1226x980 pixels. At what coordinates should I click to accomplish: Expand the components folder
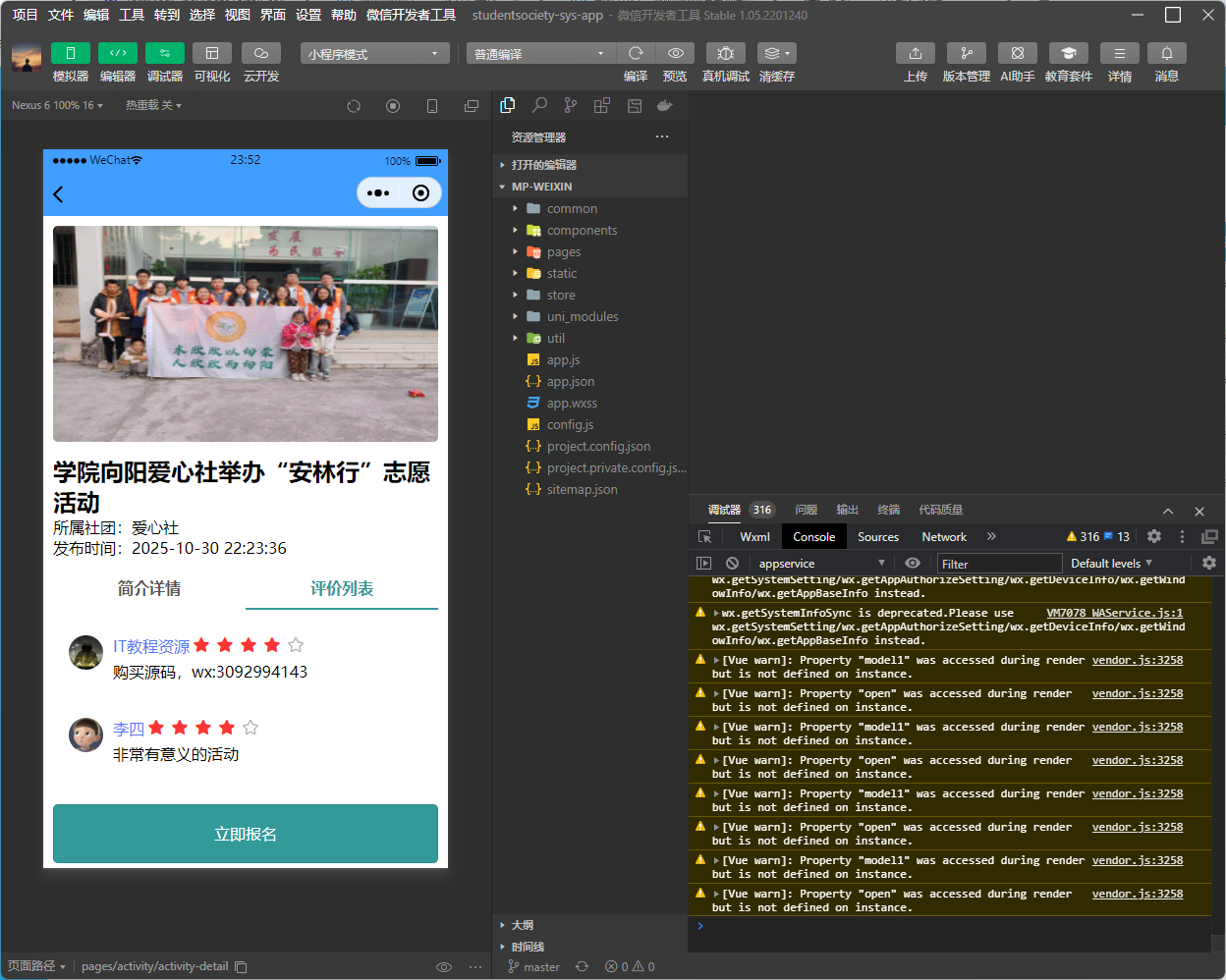coord(589,230)
